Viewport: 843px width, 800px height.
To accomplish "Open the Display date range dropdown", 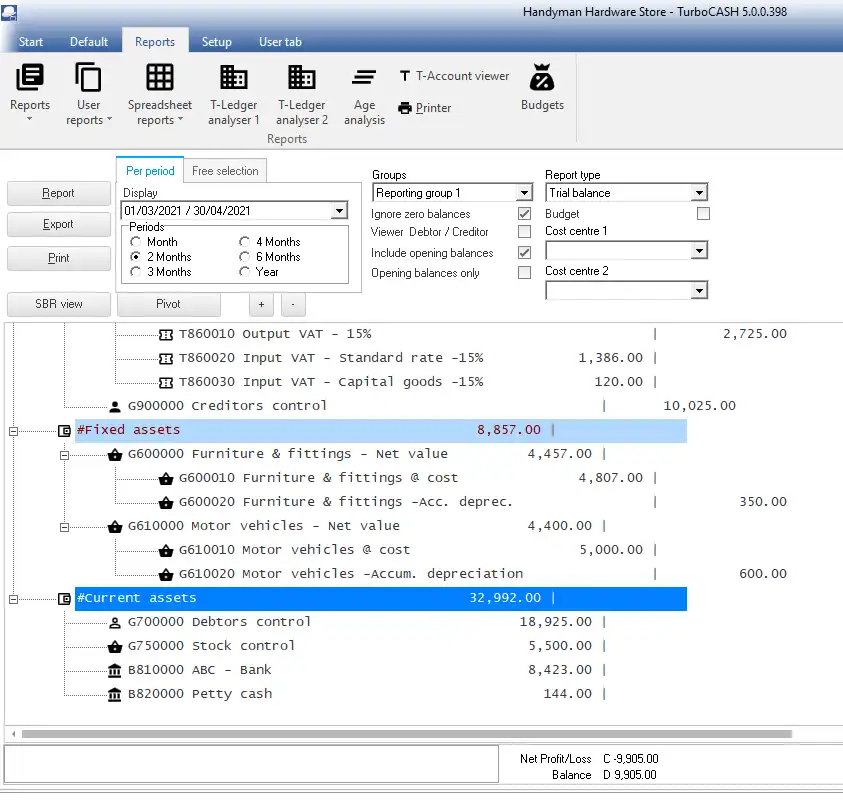I will point(339,211).
